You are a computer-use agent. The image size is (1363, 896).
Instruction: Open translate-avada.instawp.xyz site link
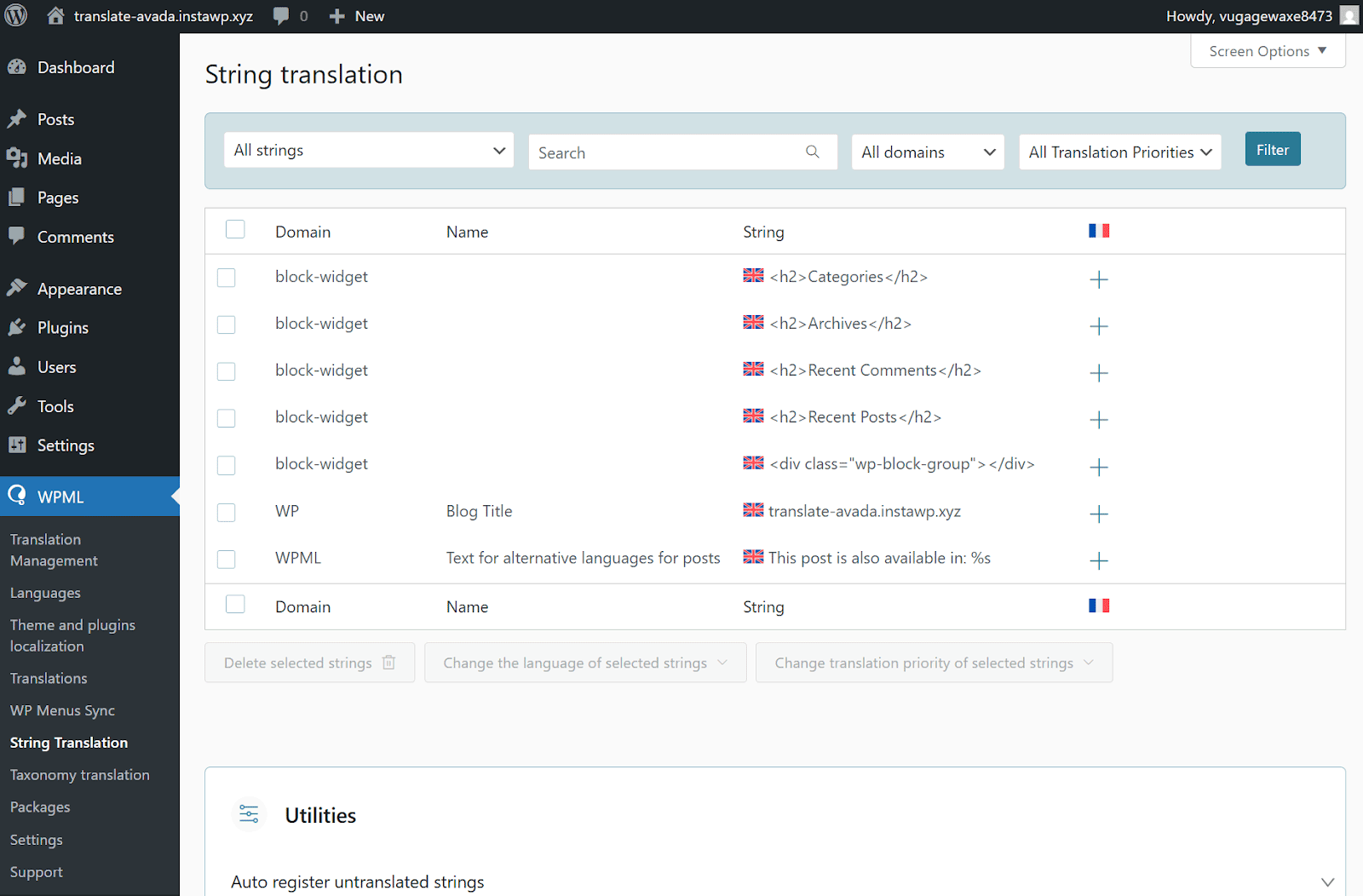[x=163, y=16]
